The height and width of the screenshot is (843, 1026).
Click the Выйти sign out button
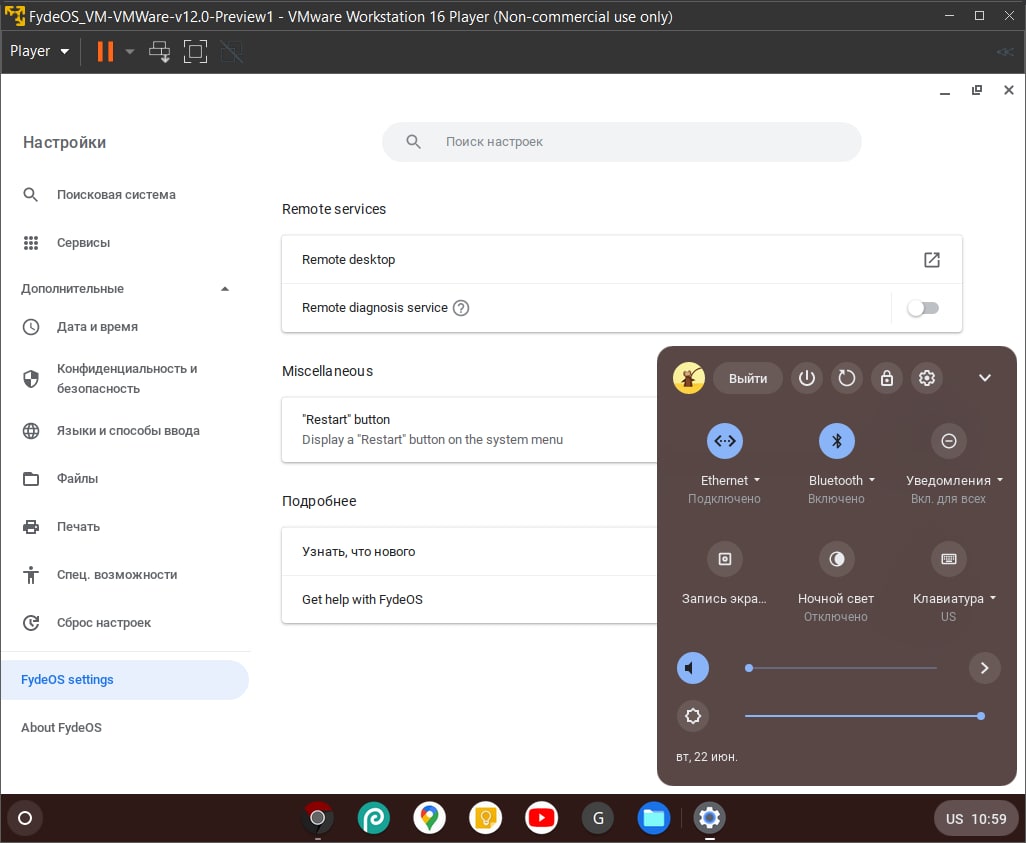pyautogui.click(x=748, y=378)
